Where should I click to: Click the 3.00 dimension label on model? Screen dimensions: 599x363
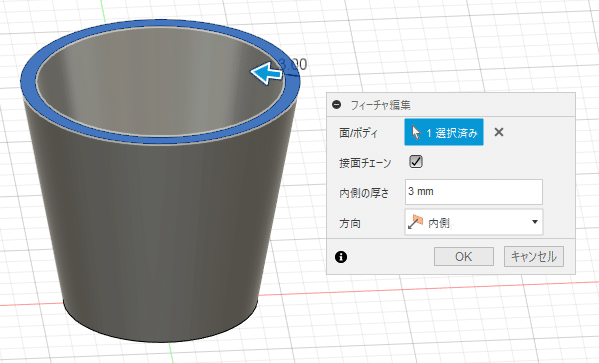293,64
